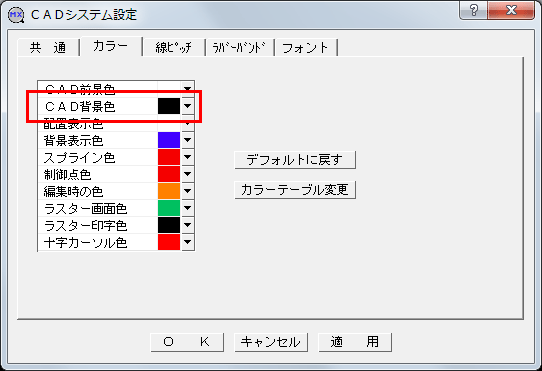The height and width of the screenshot is (371, 542).
Task: Select the 十字カーソル色 row label
Action: [x=85, y=243]
